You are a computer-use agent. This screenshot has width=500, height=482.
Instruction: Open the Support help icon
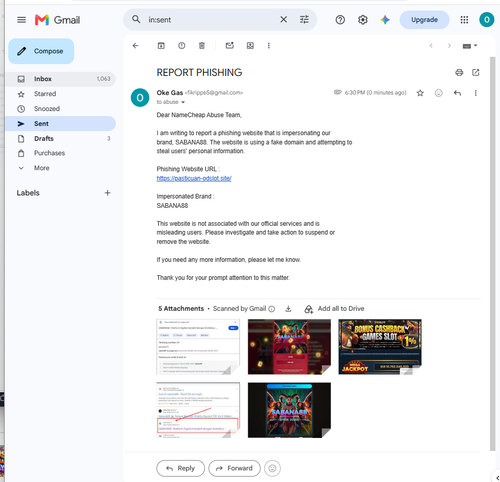click(x=340, y=20)
